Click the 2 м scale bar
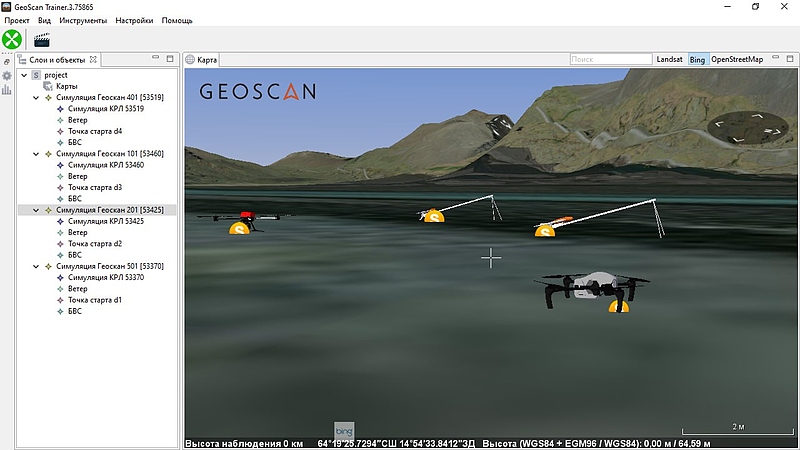Viewport: 800px width, 450px height. pos(738,429)
